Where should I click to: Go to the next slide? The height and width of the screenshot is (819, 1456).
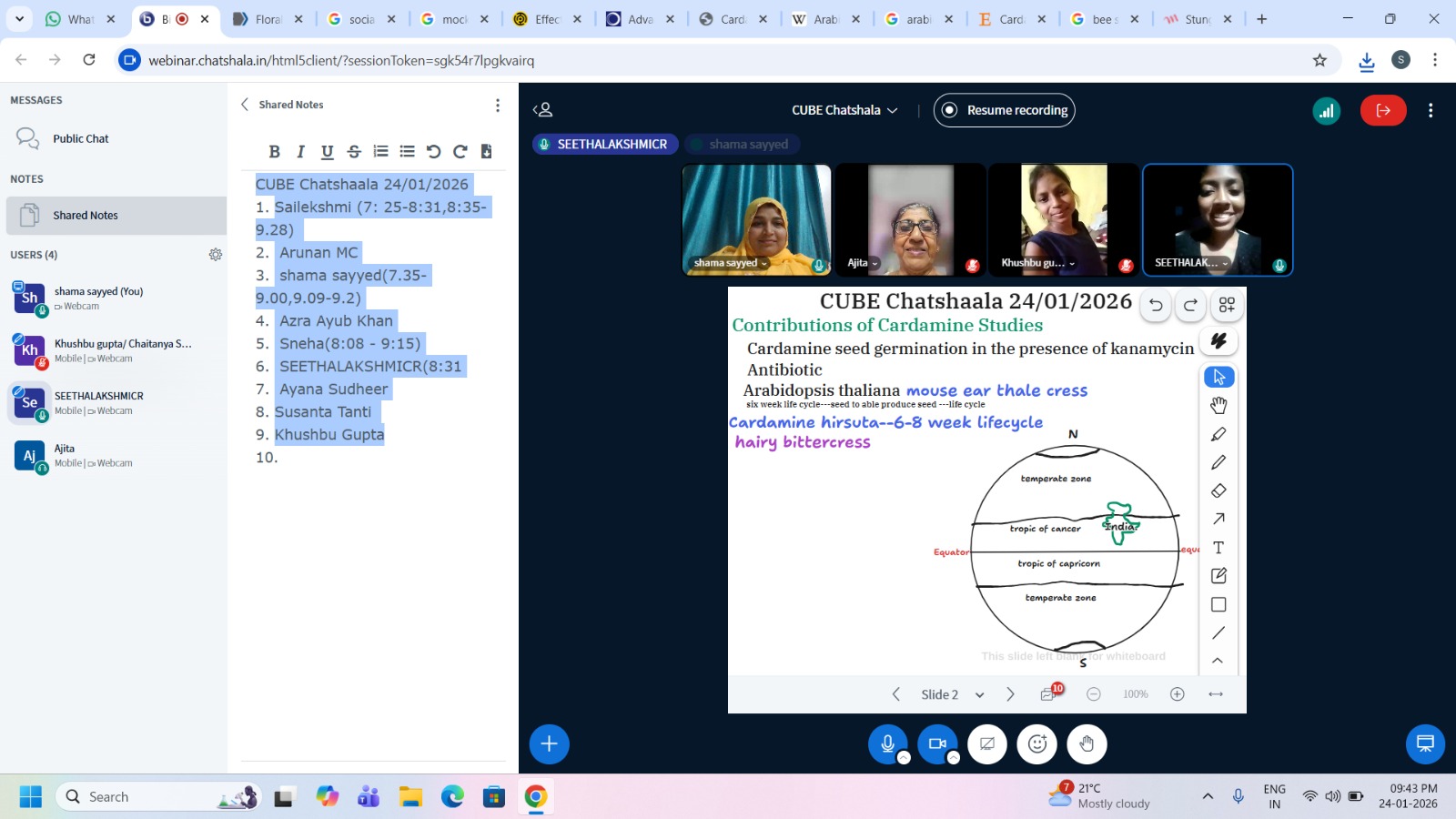pyautogui.click(x=1010, y=694)
